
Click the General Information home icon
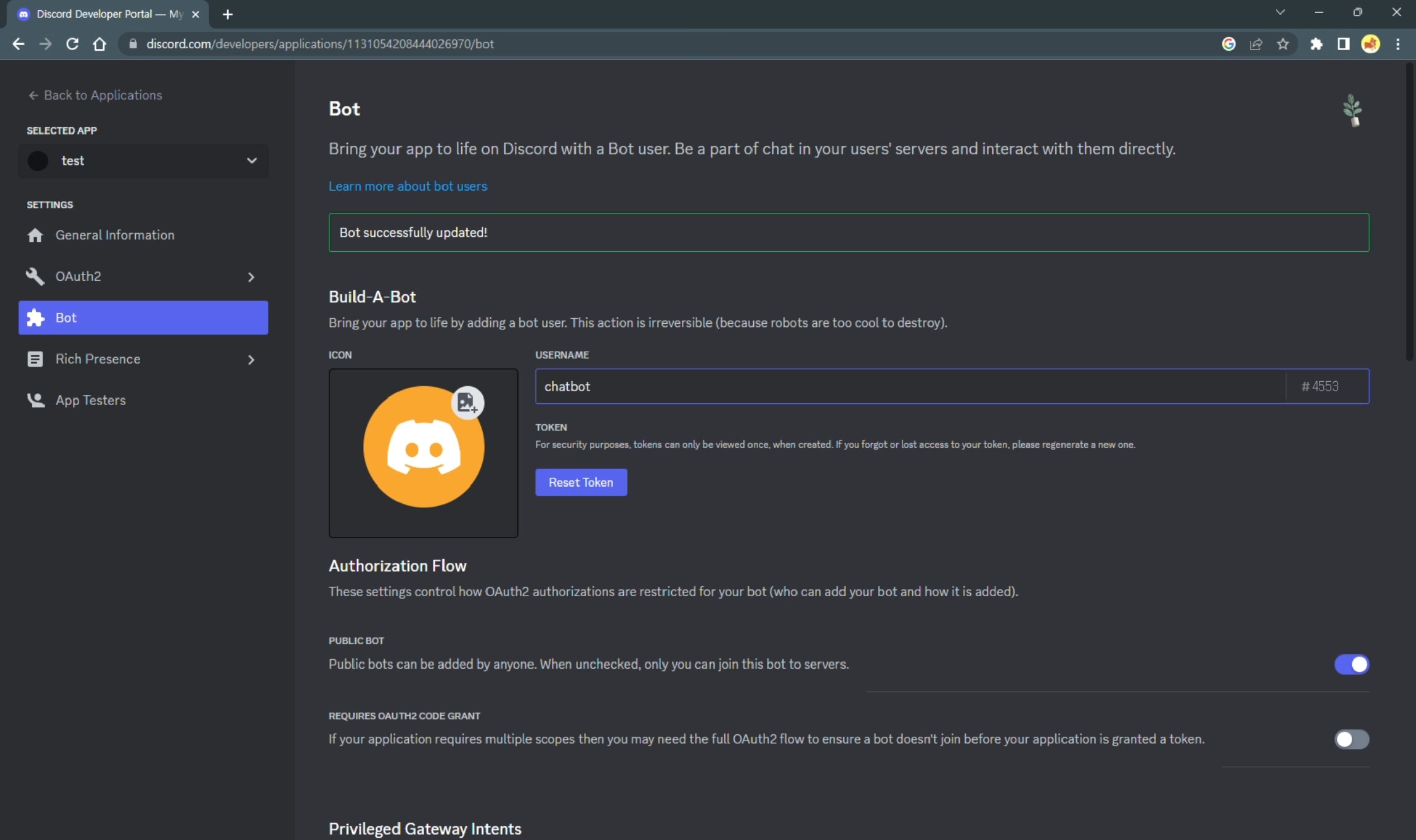coord(35,235)
